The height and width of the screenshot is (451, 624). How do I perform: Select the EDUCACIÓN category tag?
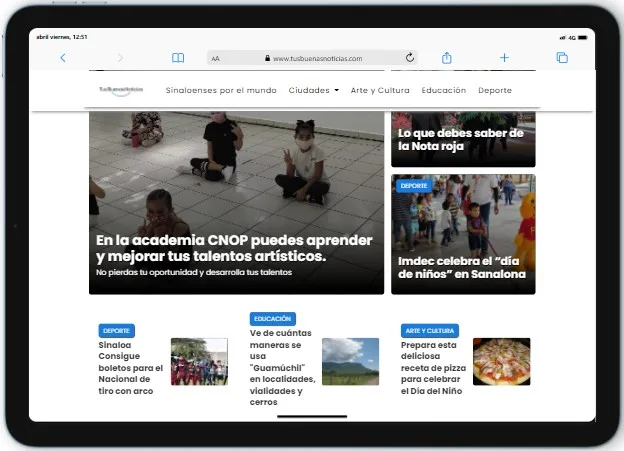pos(273,319)
